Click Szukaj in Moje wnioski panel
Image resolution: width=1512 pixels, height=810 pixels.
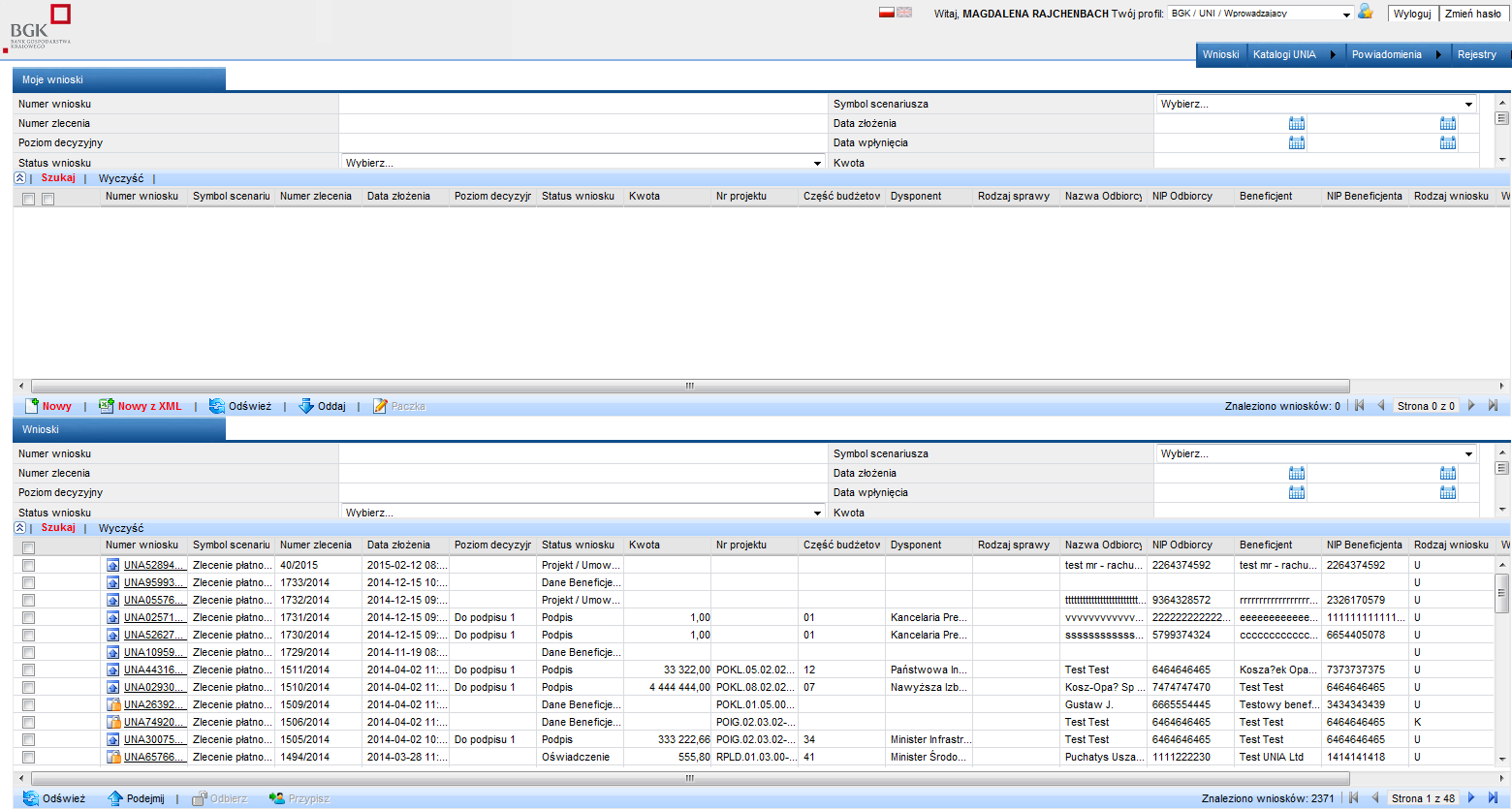pyautogui.click(x=58, y=178)
